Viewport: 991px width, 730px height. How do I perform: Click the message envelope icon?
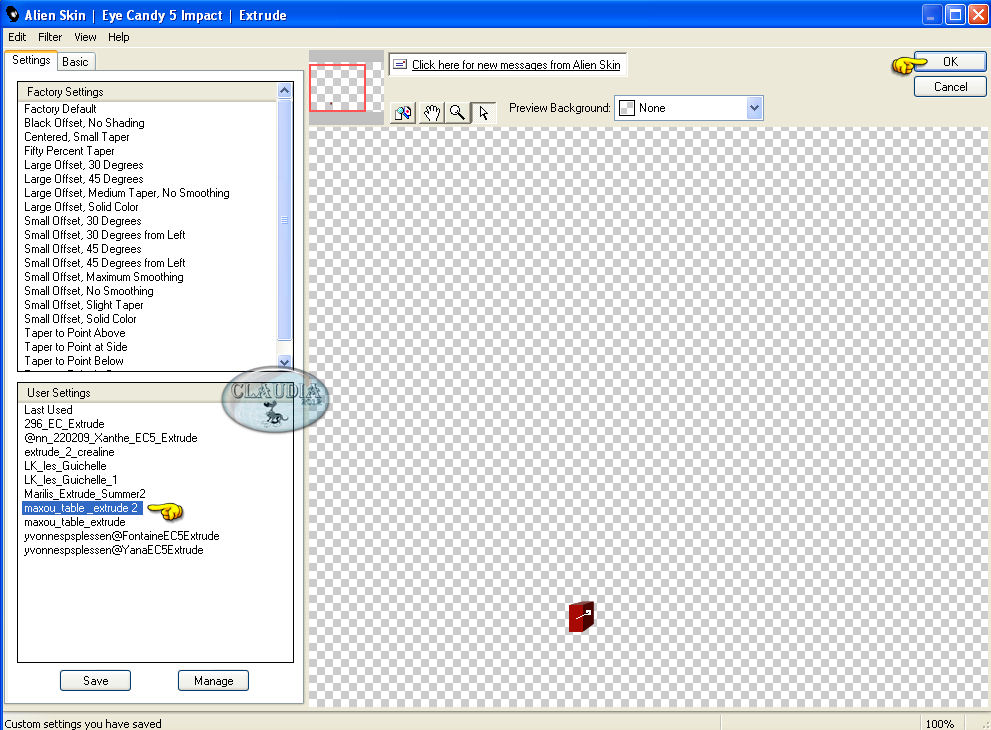[399, 64]
